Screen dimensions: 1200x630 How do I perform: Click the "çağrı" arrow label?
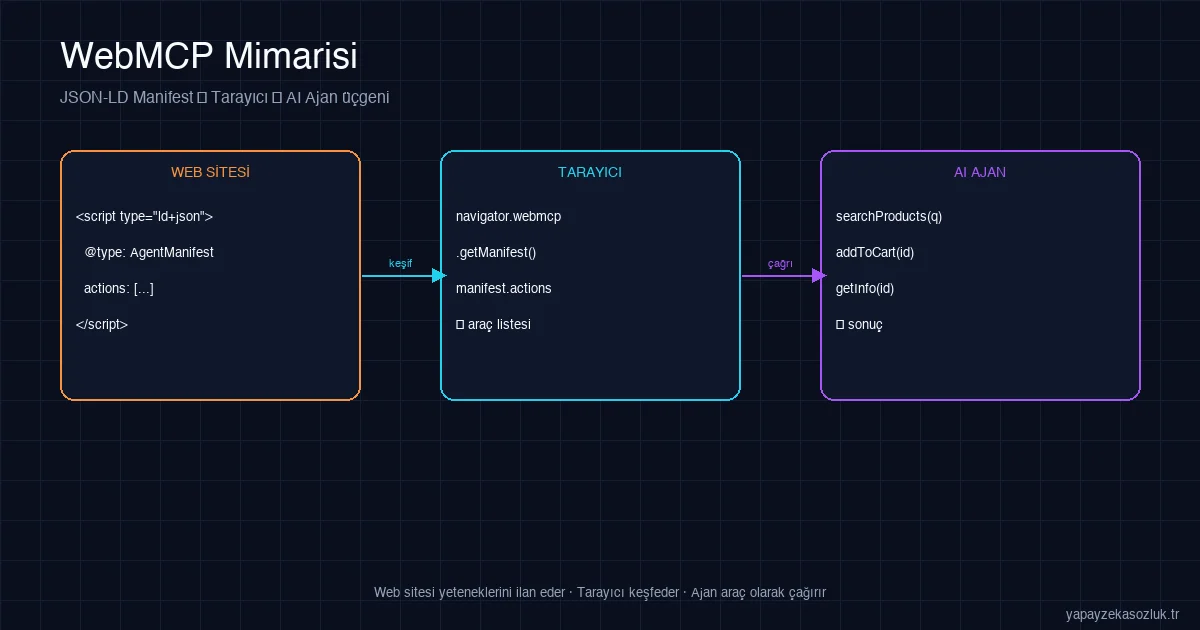780,263
